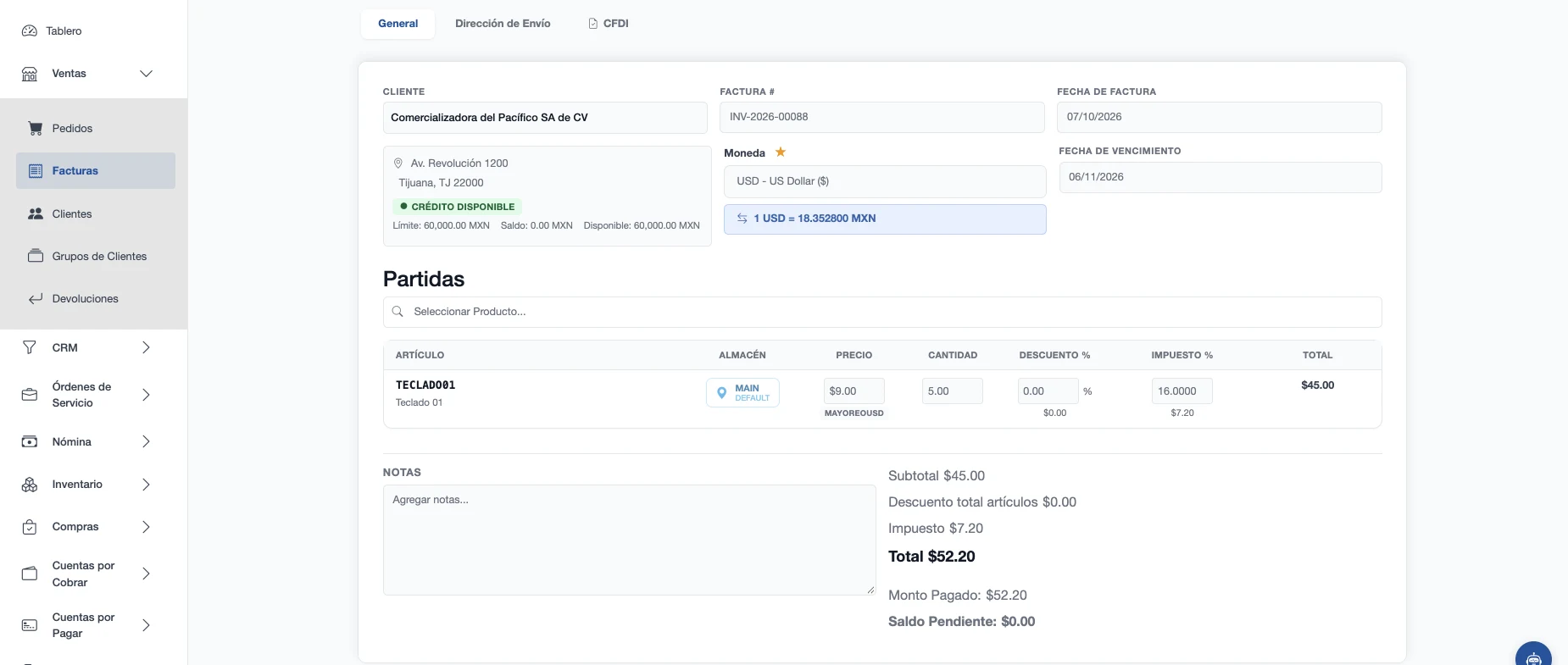Click the Facturas invoice icon
1568x665 pixels.
[36, 171]
